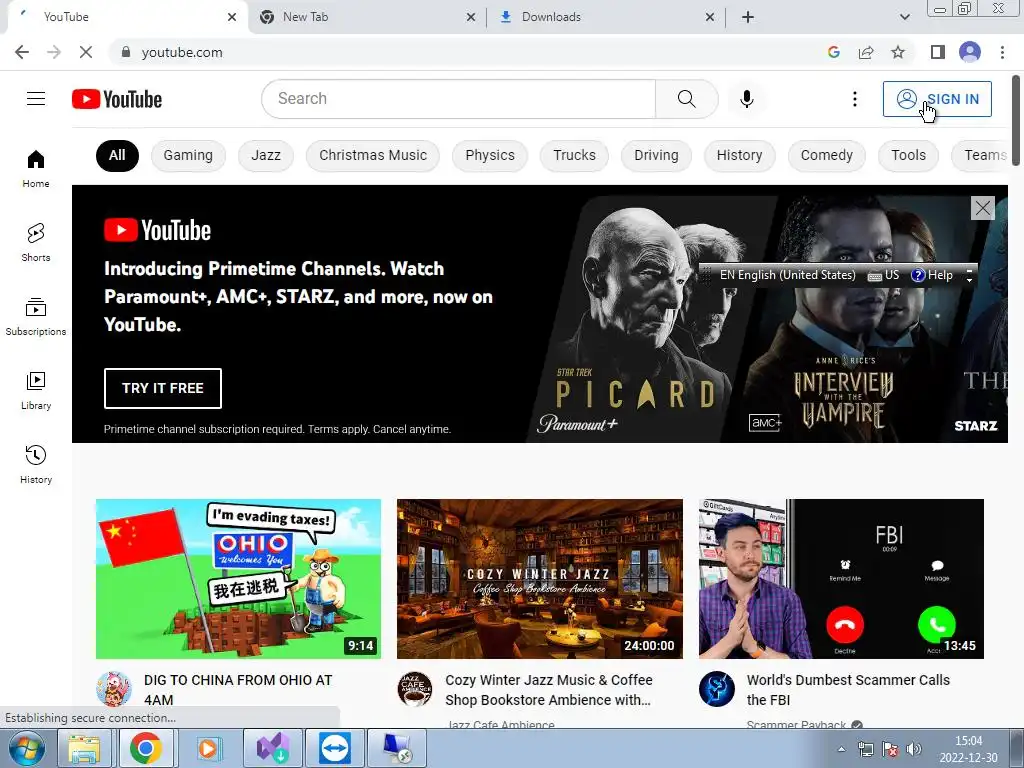Select the Gaming filter chip

(x=188, y=155)
